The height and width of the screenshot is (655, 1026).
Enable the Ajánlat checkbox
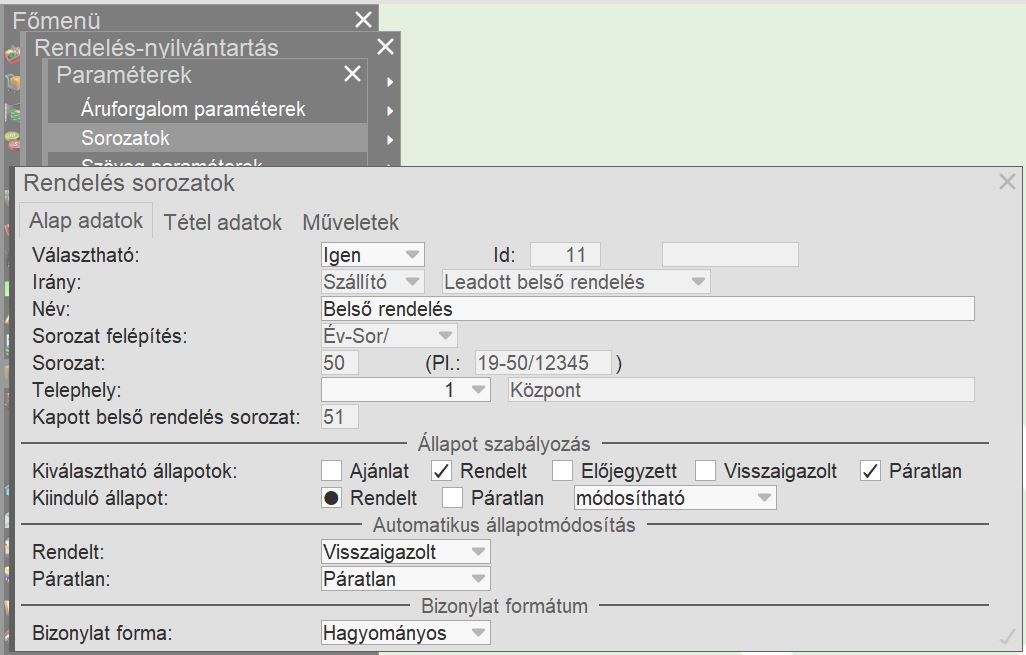click(332, 470)
